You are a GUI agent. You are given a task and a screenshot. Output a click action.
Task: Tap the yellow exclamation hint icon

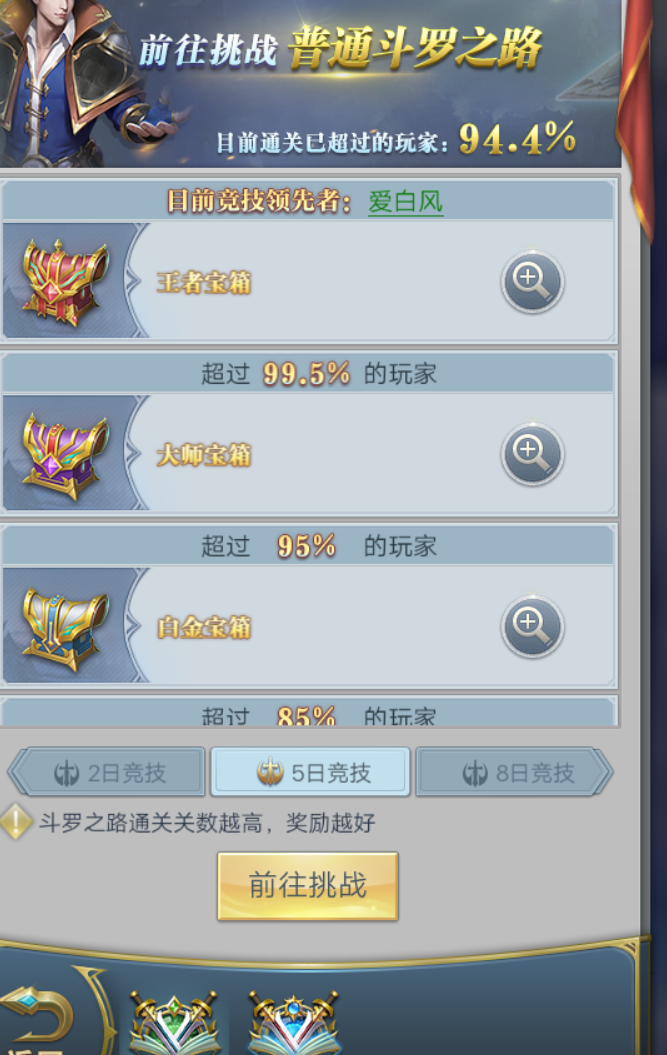16,822
